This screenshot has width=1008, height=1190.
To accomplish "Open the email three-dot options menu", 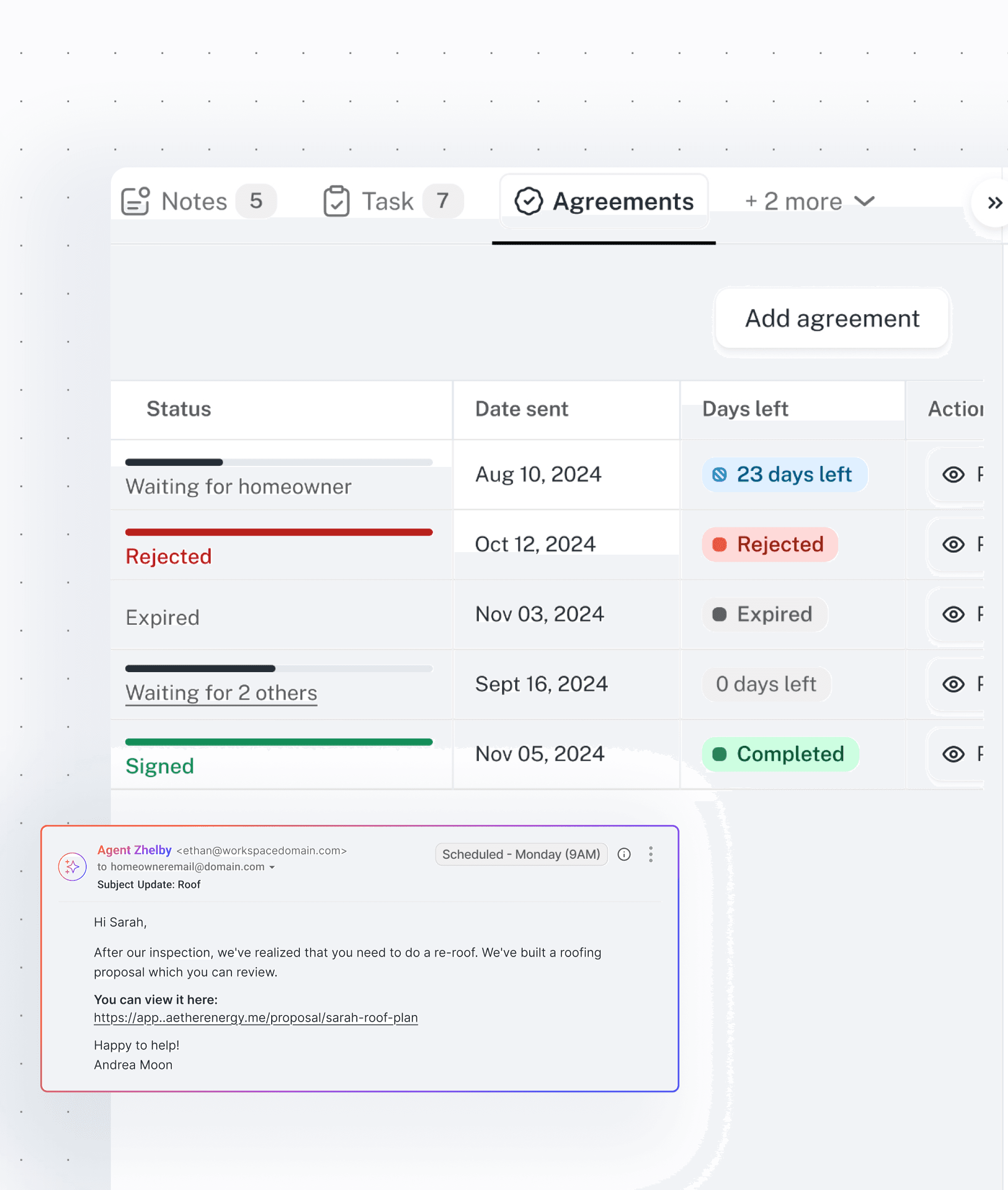I will pyautogui.click(x=650, y=854).
